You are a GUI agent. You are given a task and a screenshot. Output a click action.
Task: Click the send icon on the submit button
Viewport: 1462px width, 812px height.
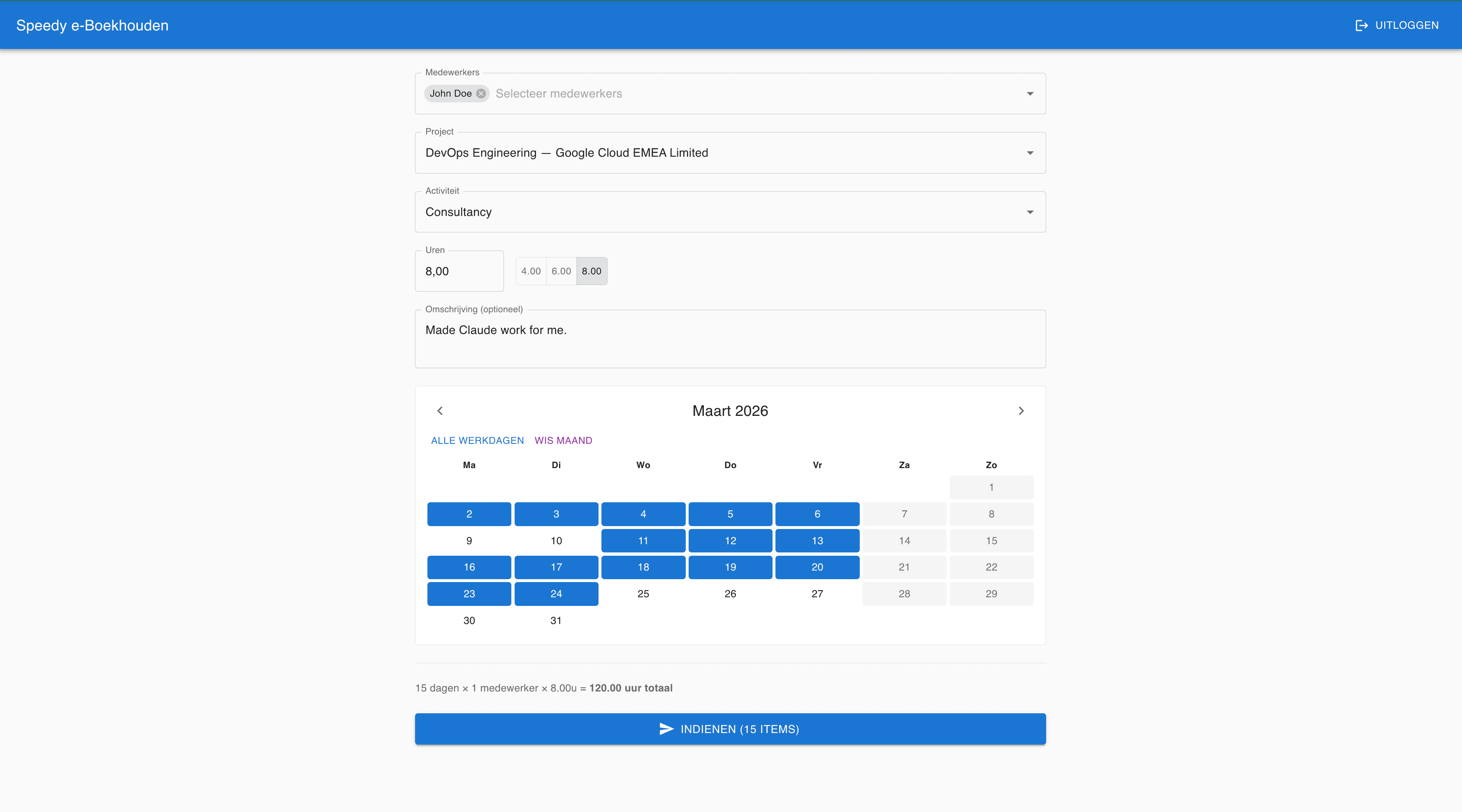coord(666,728)
